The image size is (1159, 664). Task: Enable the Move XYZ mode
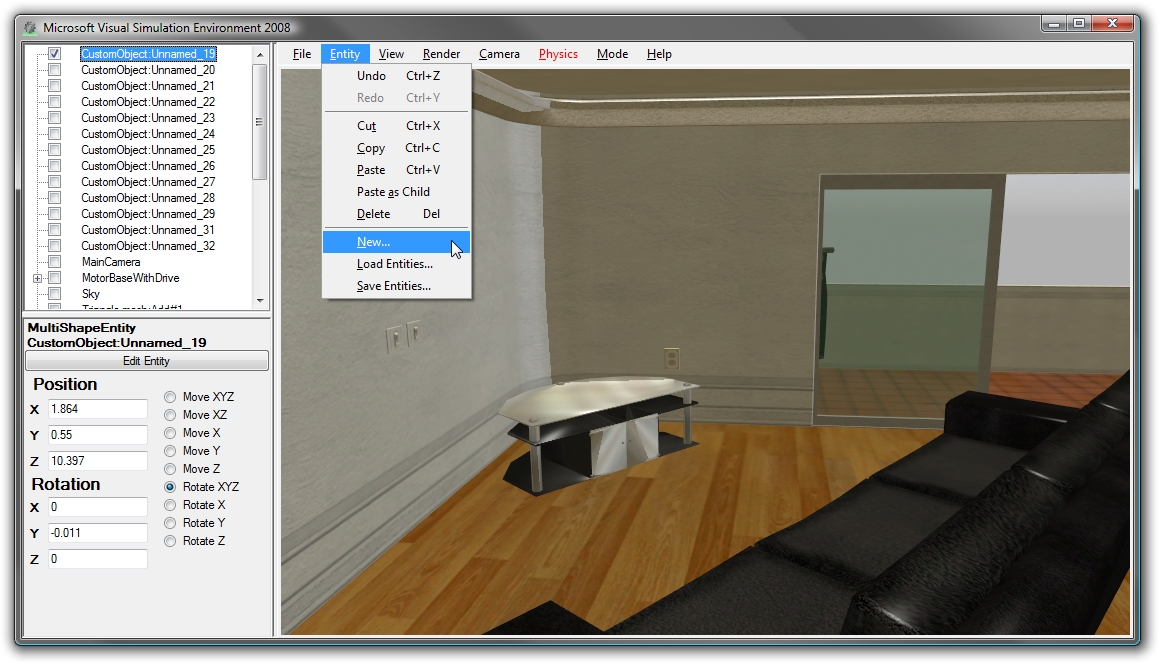[168, 396]
